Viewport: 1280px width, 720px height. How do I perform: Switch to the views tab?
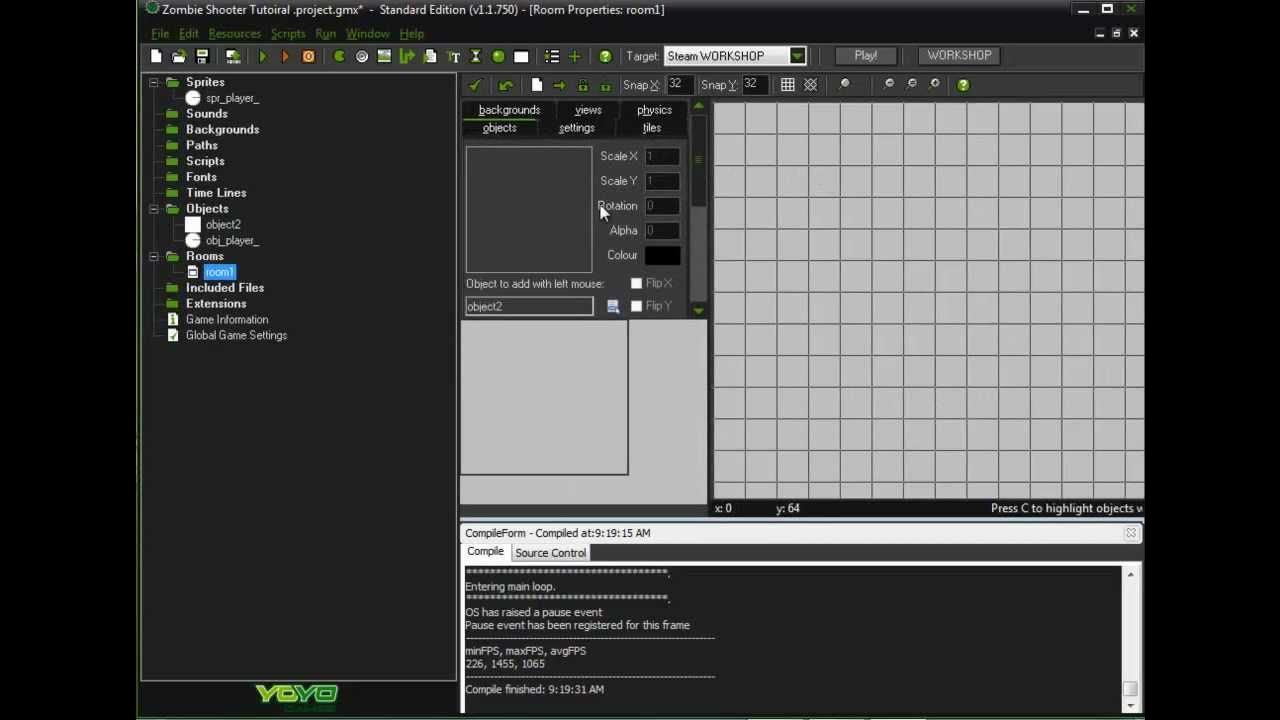tap(588, 110)
